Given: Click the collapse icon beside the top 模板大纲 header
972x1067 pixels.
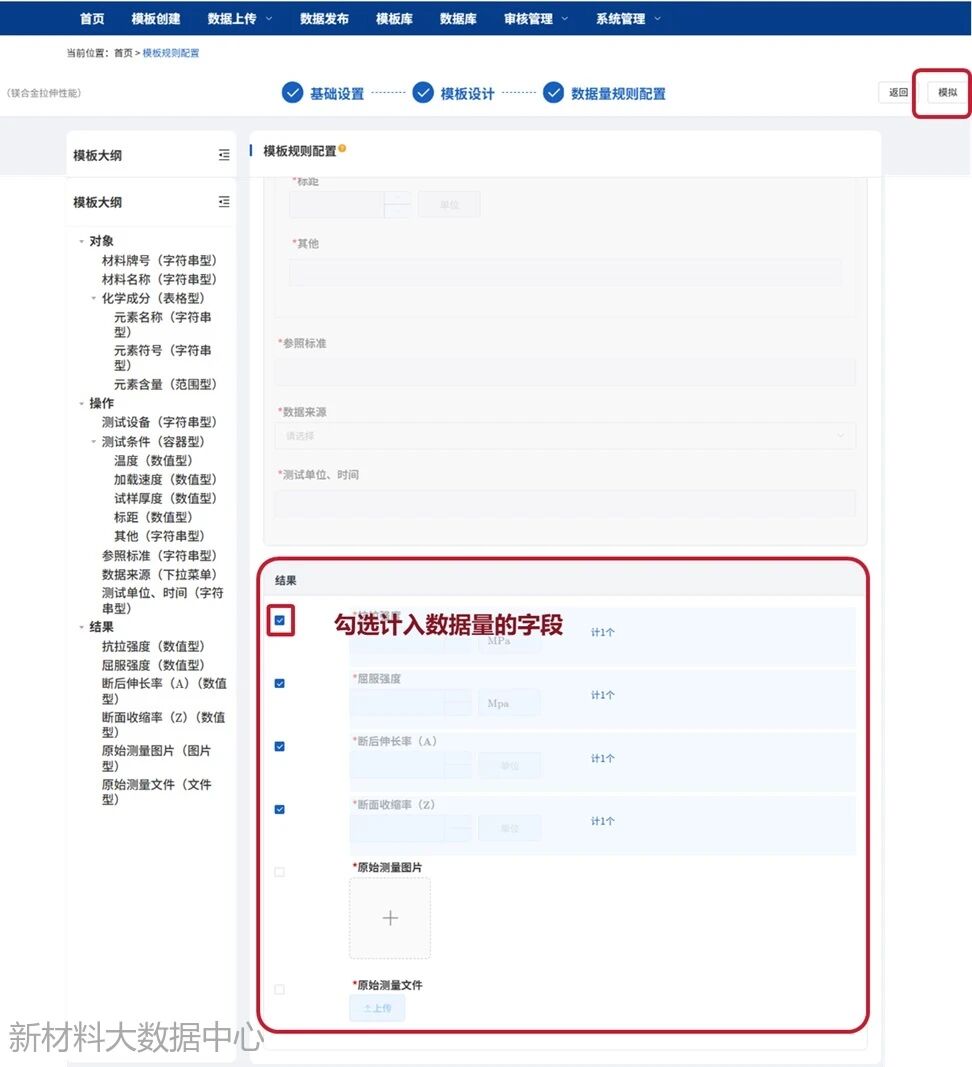Looking at the screenshot, I should pos(224,155).
